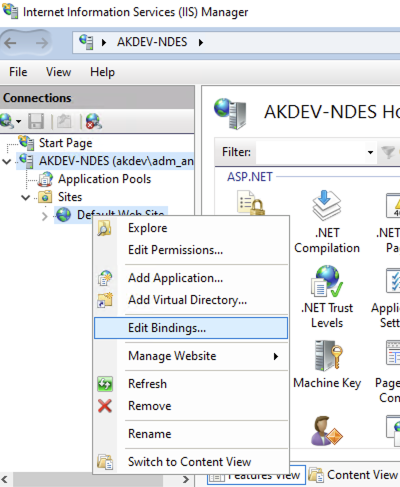
Task: Select Application Pools in tree
Action: tap(104, 179)
